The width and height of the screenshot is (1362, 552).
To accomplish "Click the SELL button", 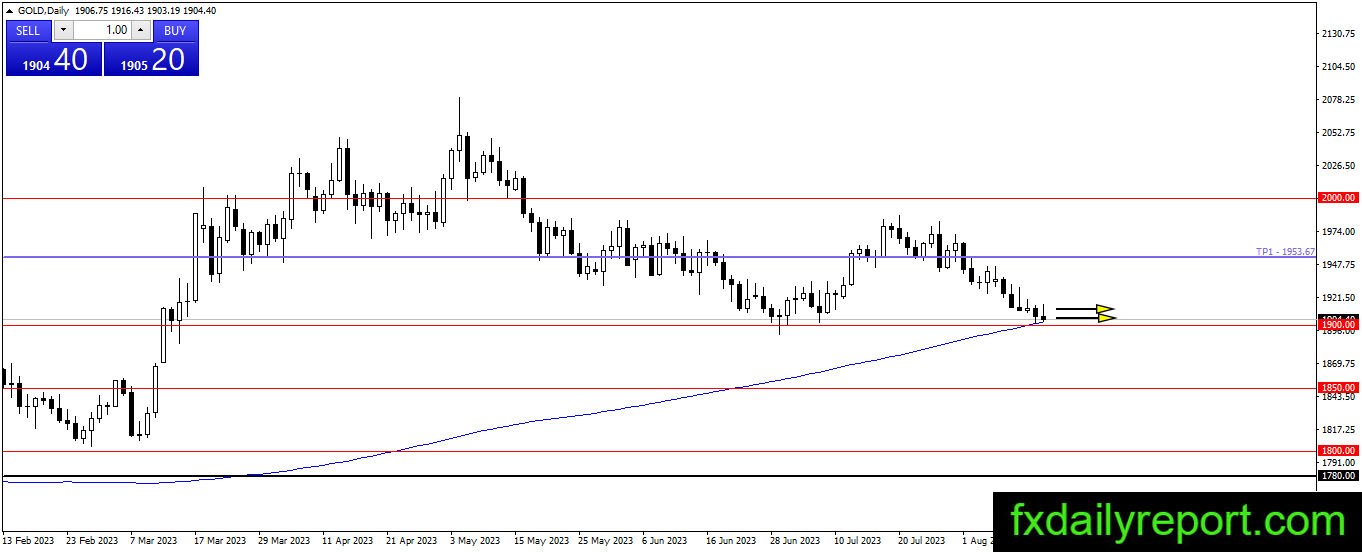I will pyautogui.click(x=29, y=30).
